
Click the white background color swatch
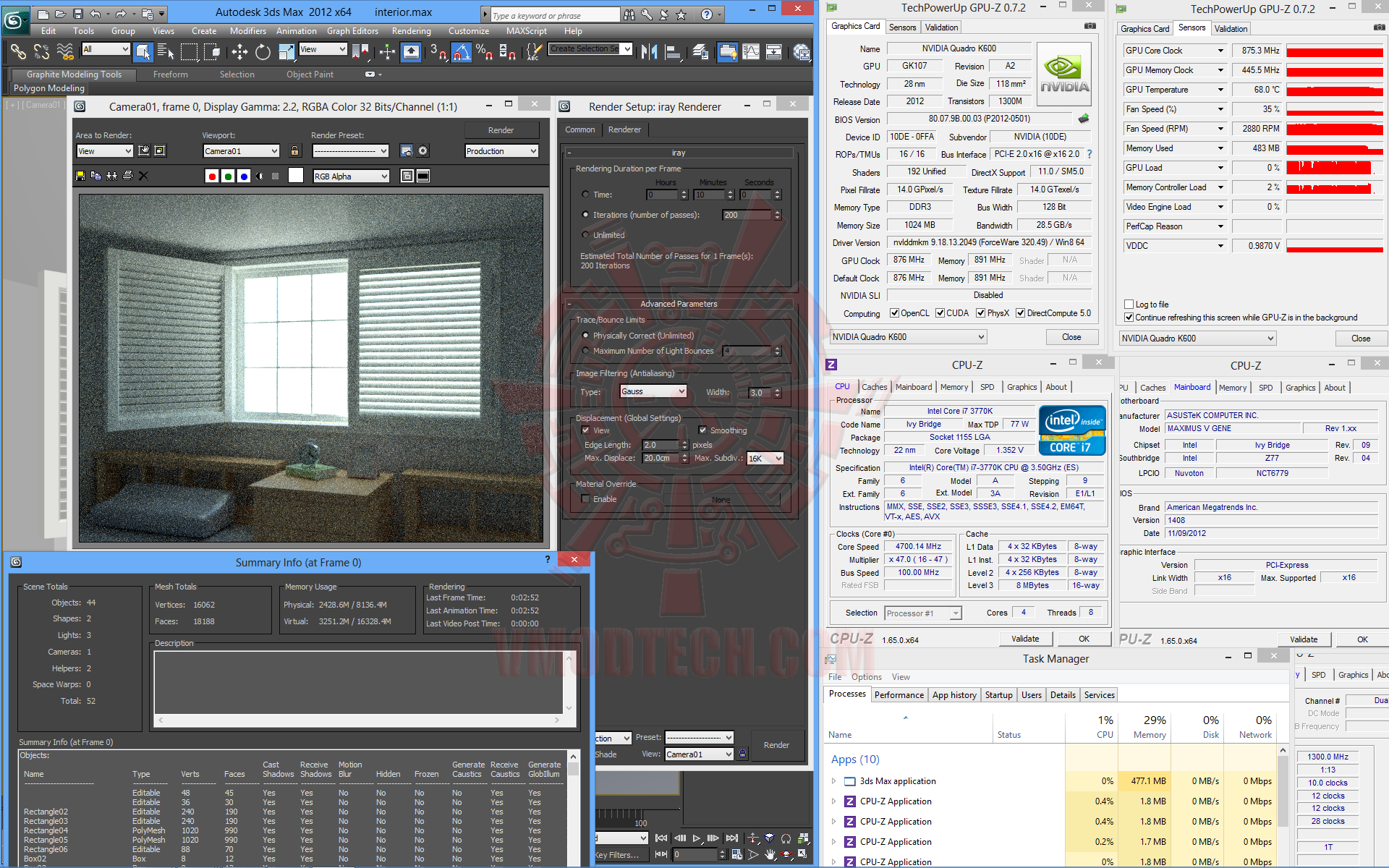point(296,176)
